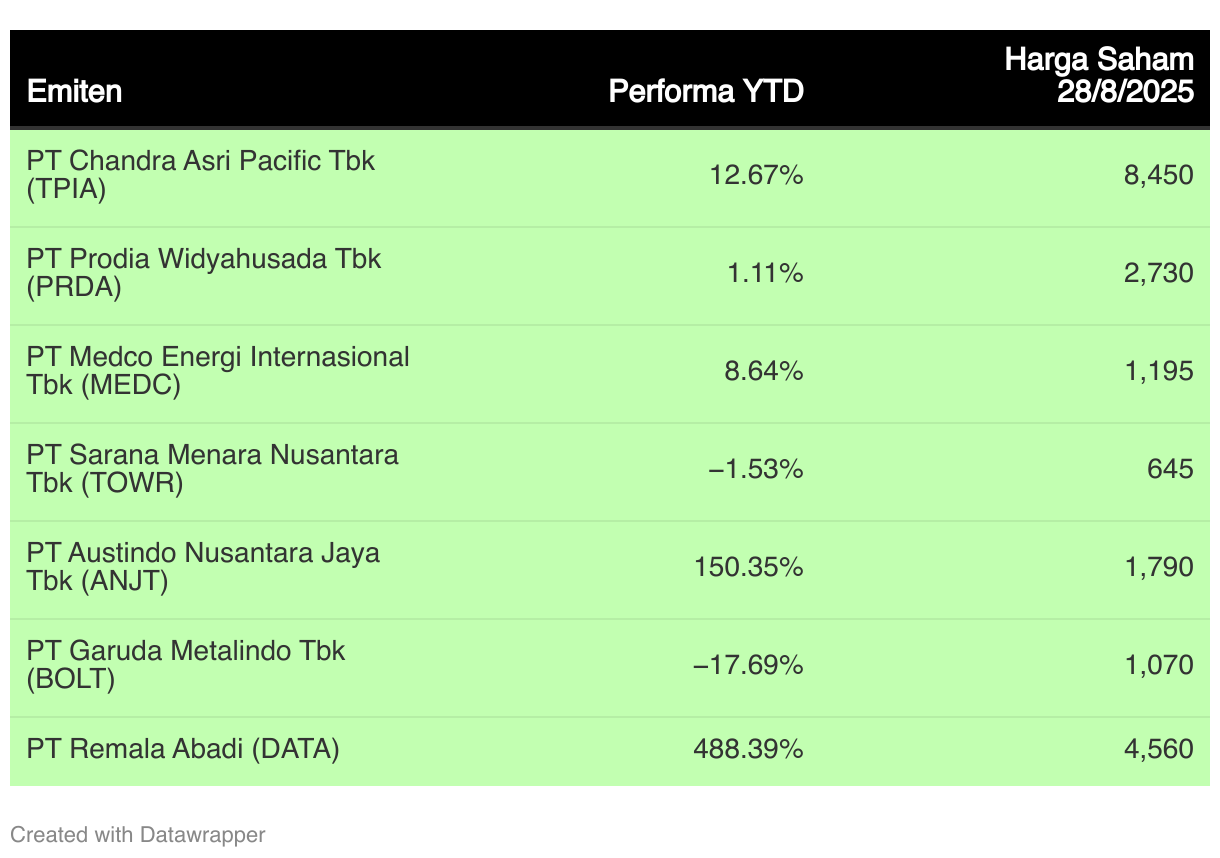Viewport: 1220px width, 858px height.
Task: Click the Emiten column header
Action: 75,92
